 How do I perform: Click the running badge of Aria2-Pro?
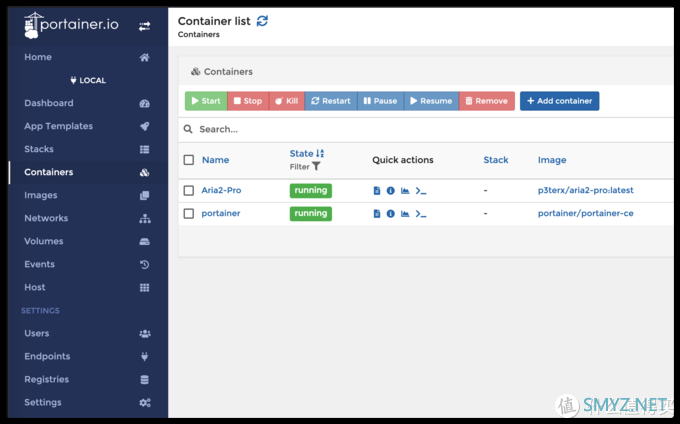(311, 191)
